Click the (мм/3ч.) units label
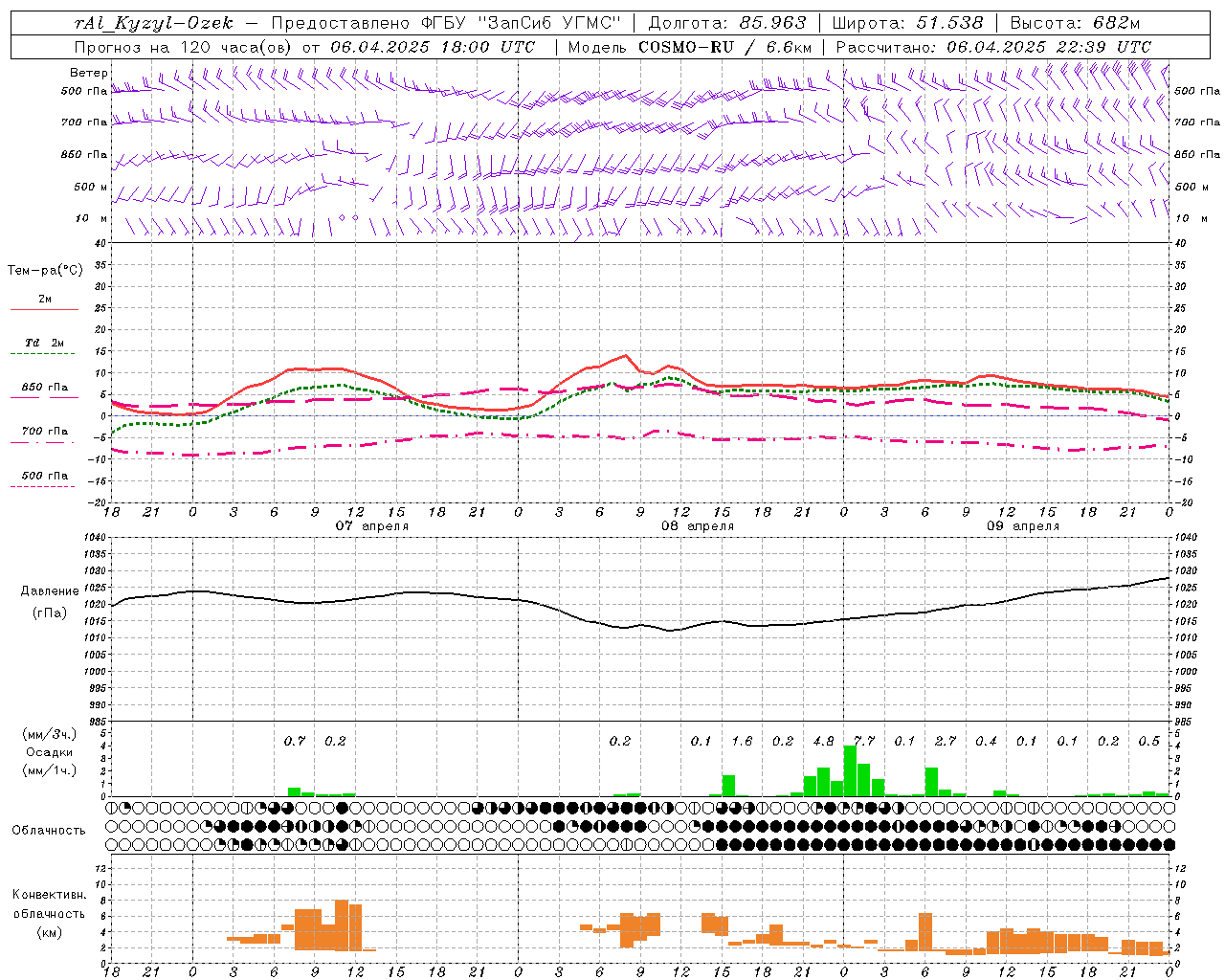This screenshot has height=980, width=1225. coord(49,734)
